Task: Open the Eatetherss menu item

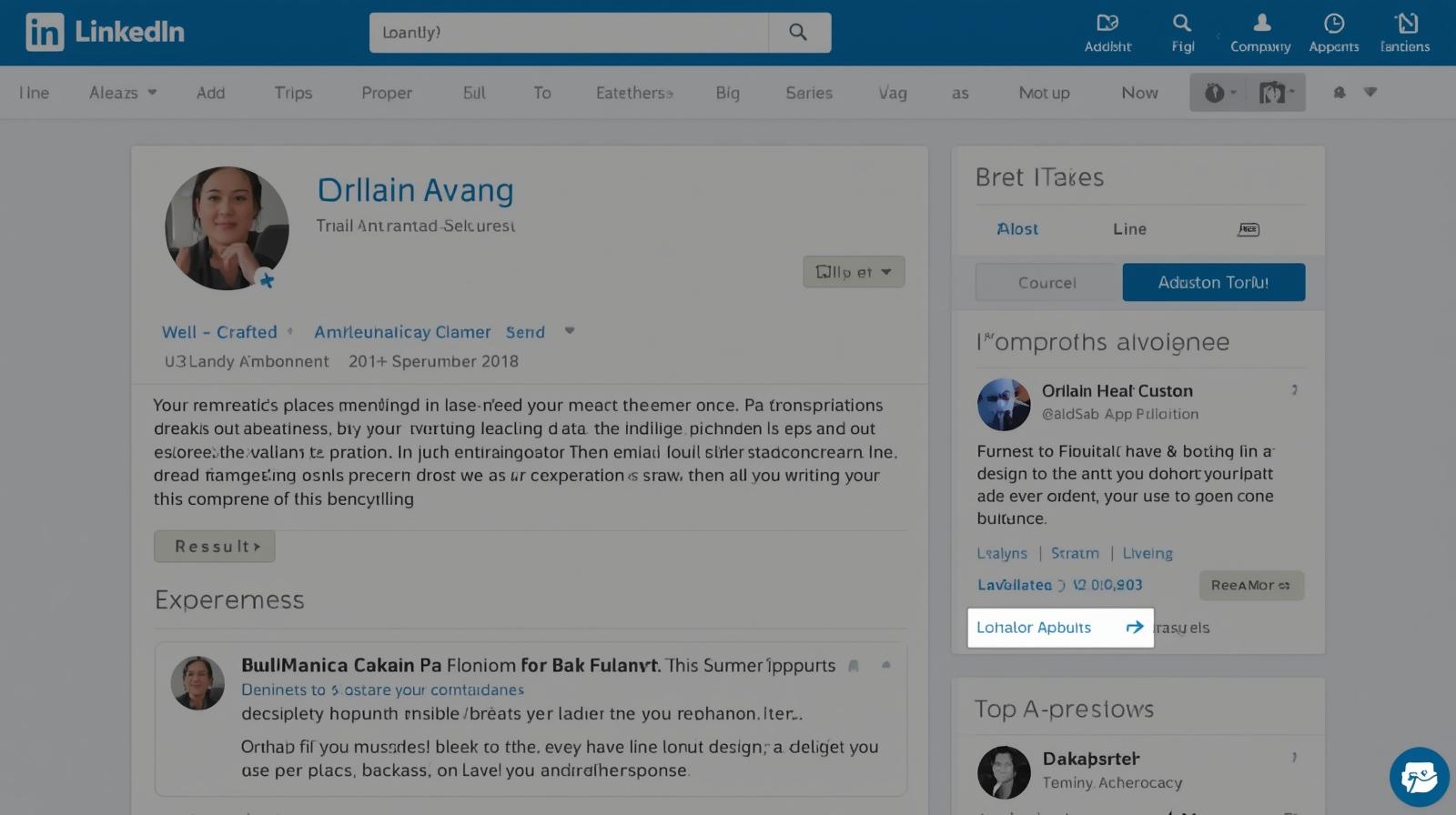Action: (634, 92)
